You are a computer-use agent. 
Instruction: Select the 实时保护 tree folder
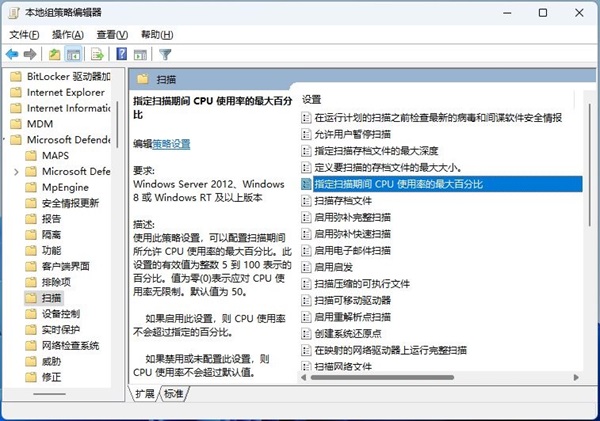pos(52,330)
